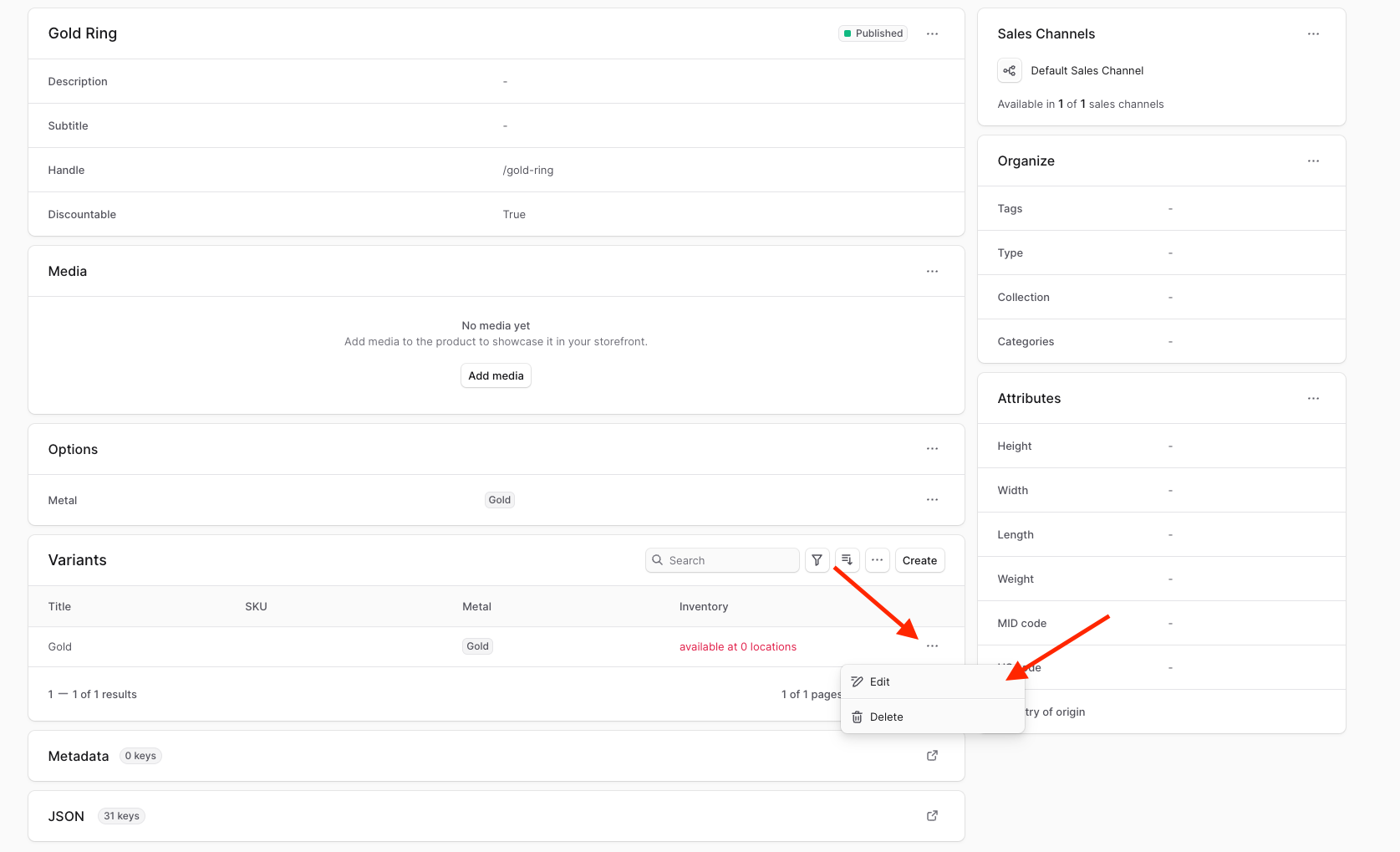This screenshot has height=852, width=1400.
Task: Open the Attributes section ellipsis menu
Action: point(1313,399)
